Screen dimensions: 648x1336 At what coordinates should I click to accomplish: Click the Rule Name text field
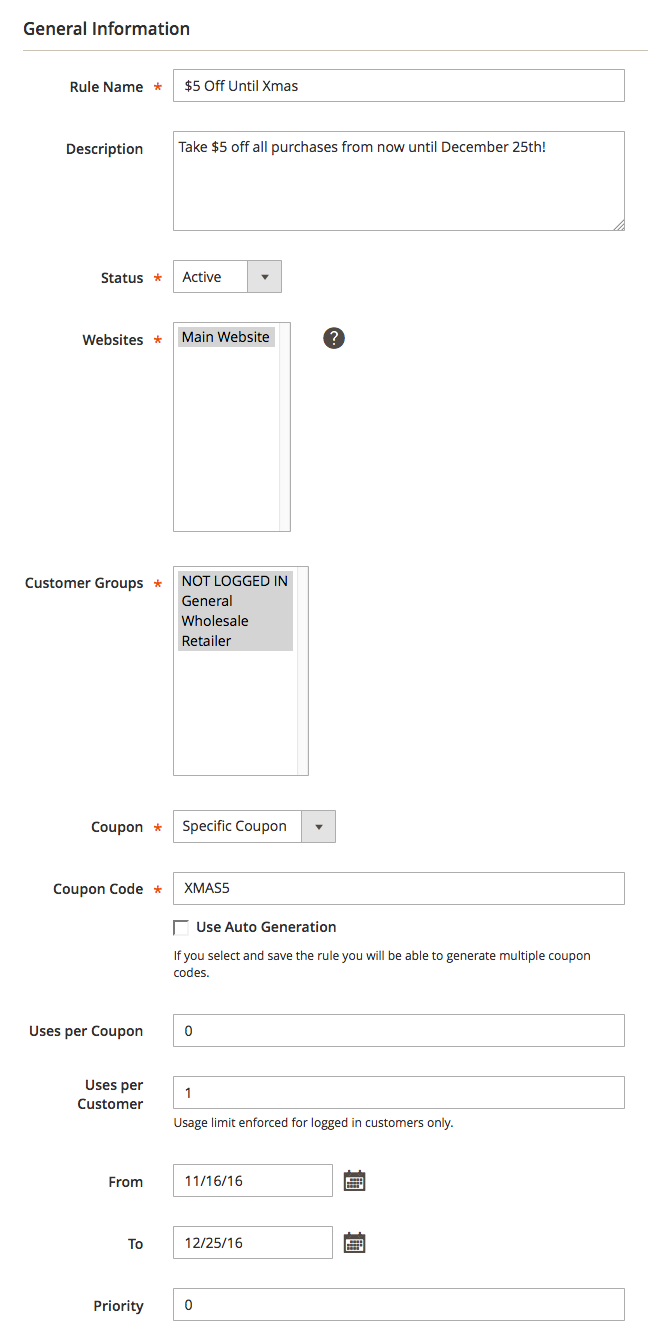click(398, 86)
